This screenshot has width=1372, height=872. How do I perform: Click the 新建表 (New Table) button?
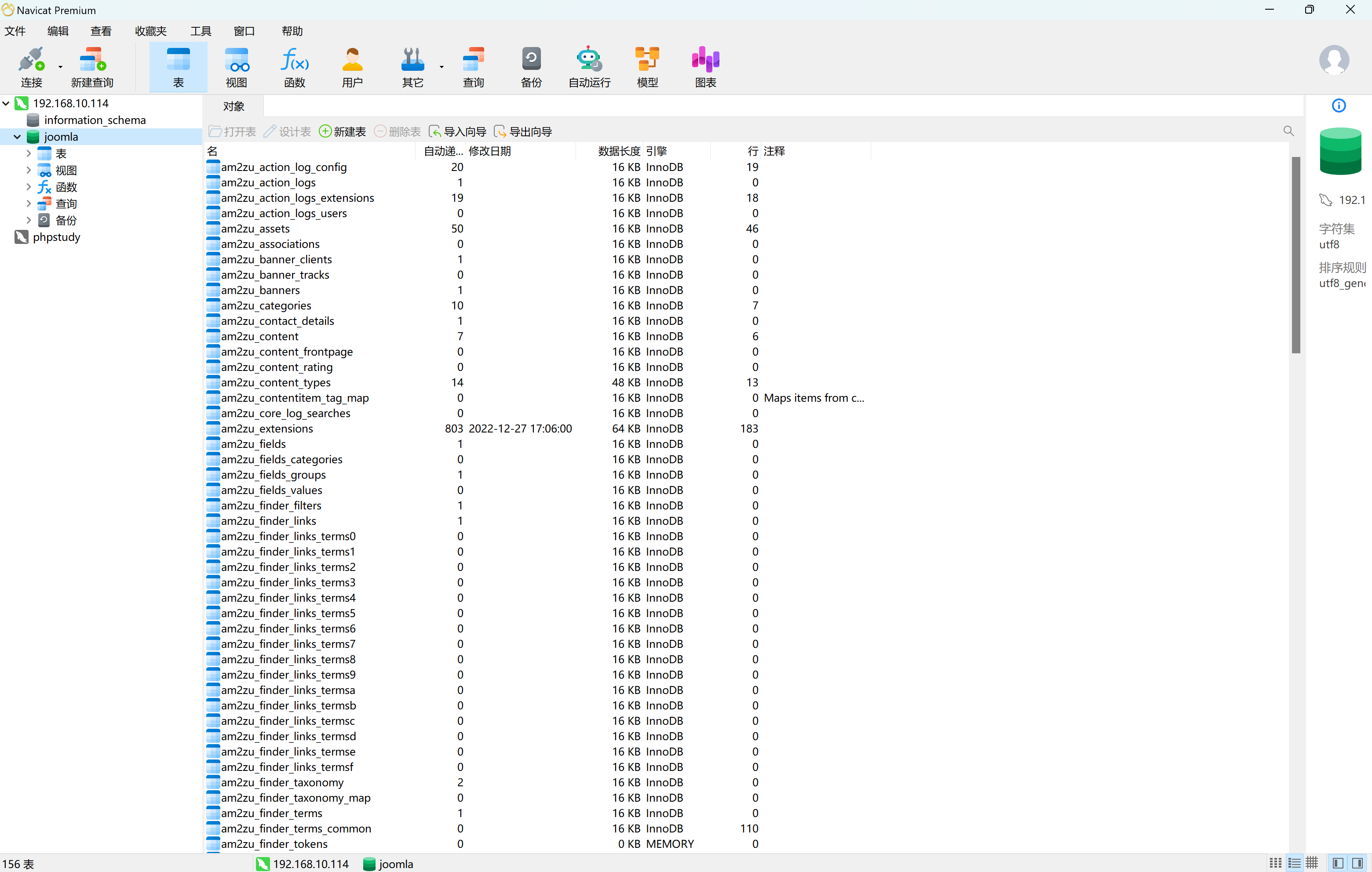coord(343,131)
